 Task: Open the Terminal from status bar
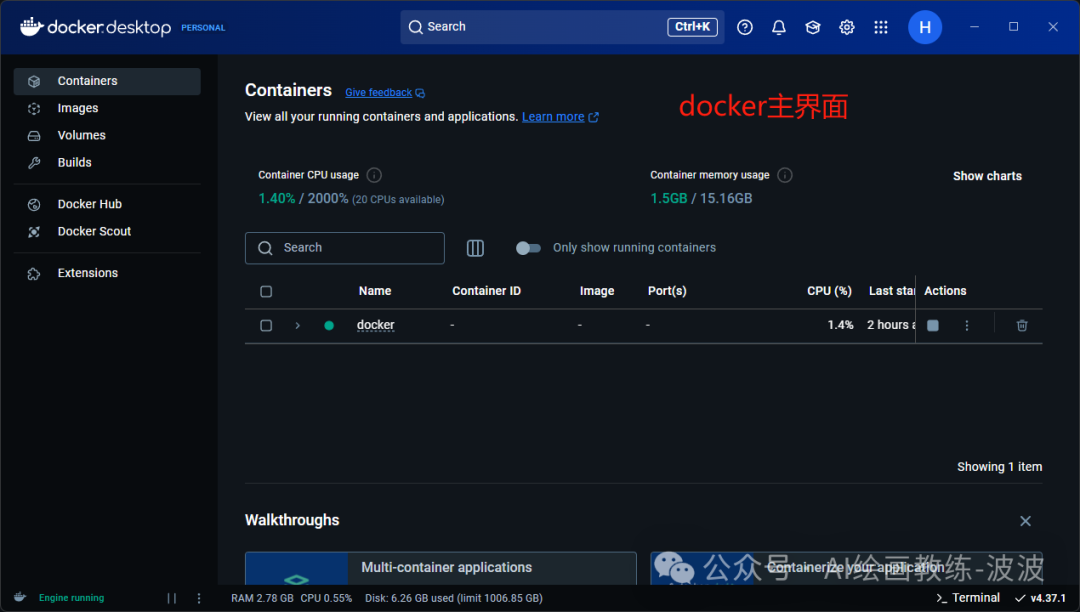coord(968,598)
